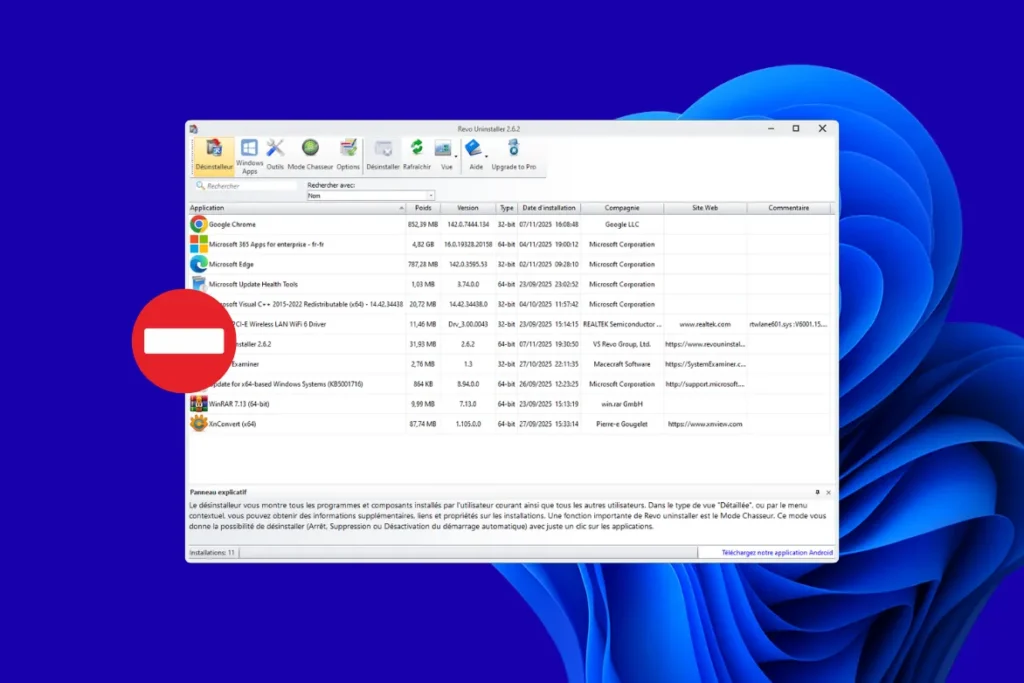Click 'Téléchargez notre application Android' link
Image resolution: width=1024 pixels, height=683 pixels.
coord(778,552)
